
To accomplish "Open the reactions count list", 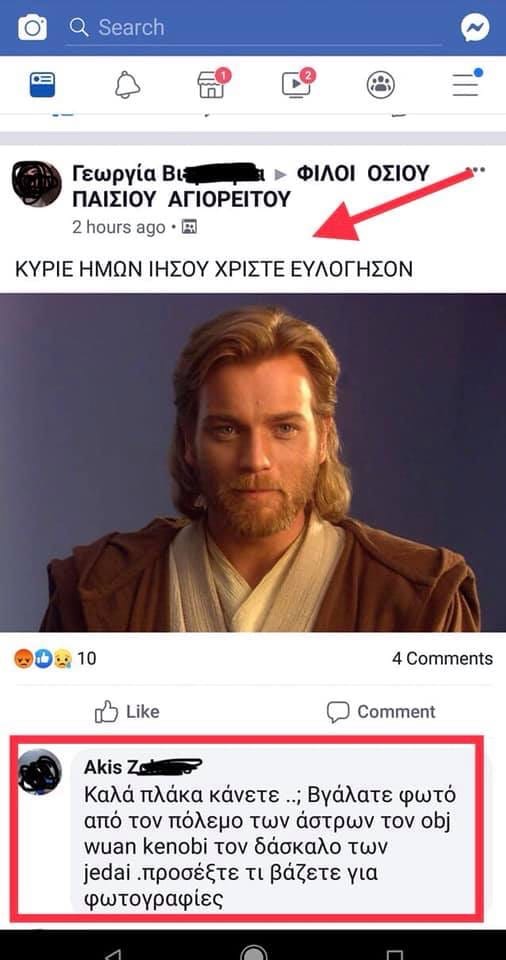I will coord(54,659).
